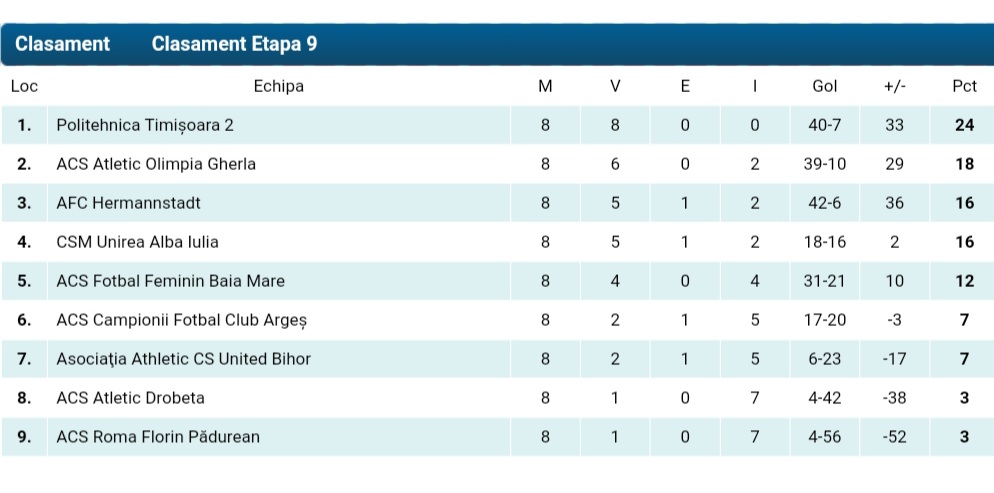The width and height of the screenshot is (994, 493).
Task: Open ACS Atletic Drobeta team
Action: [130, 398]
